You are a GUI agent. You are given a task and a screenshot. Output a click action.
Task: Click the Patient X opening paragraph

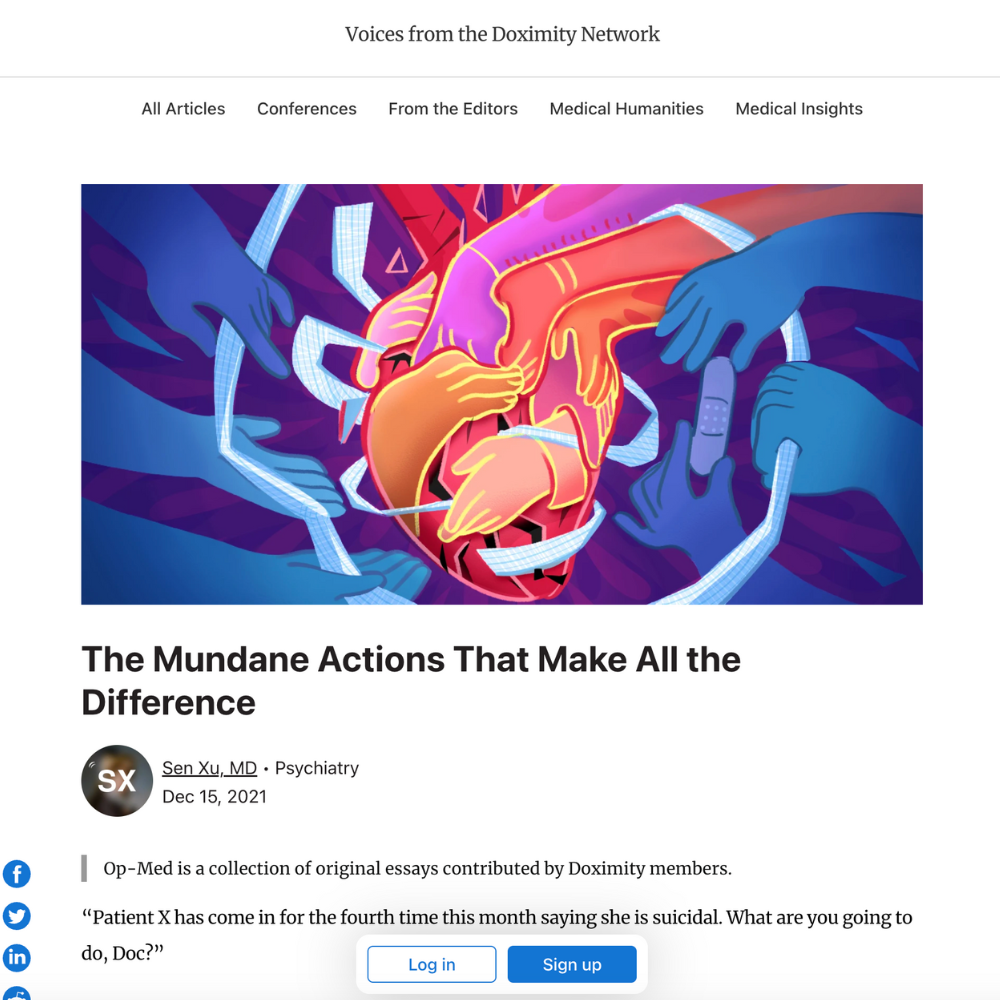point(496,935)
